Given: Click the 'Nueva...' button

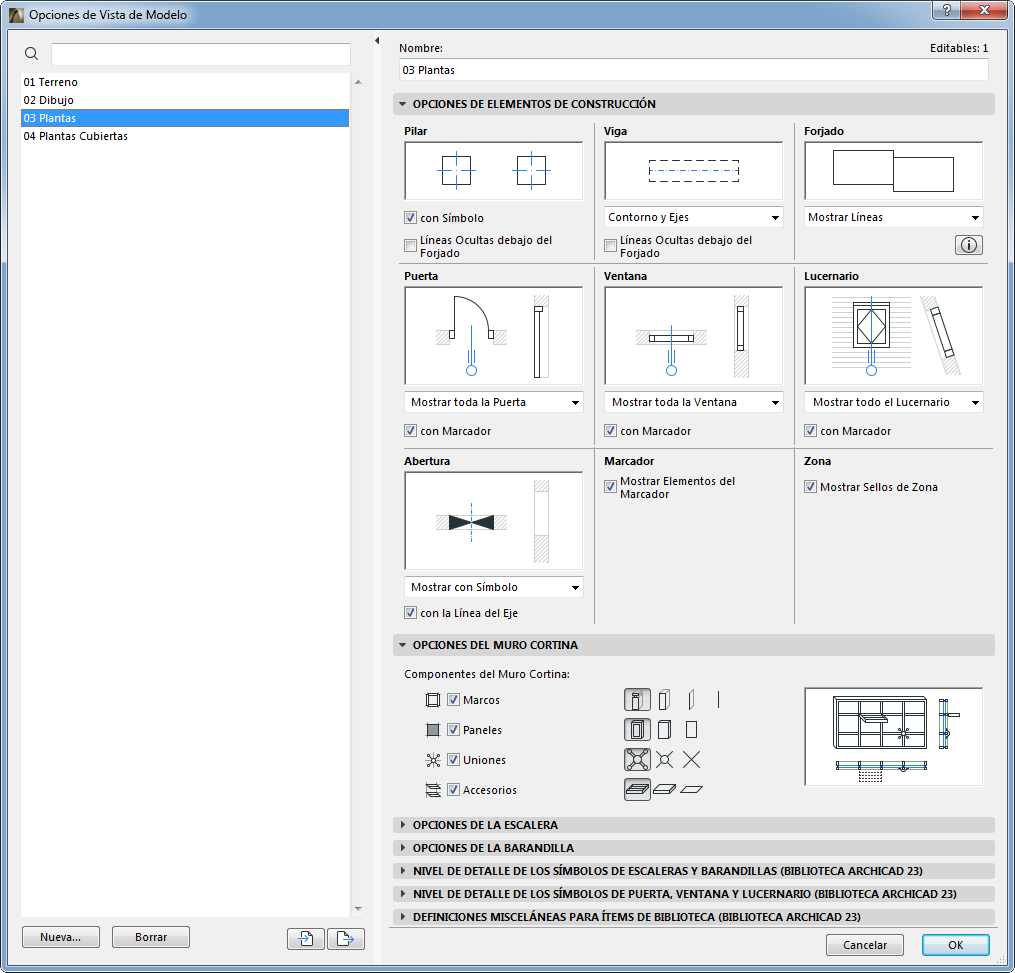Looking at the screenshot, I should coord(60,937).
